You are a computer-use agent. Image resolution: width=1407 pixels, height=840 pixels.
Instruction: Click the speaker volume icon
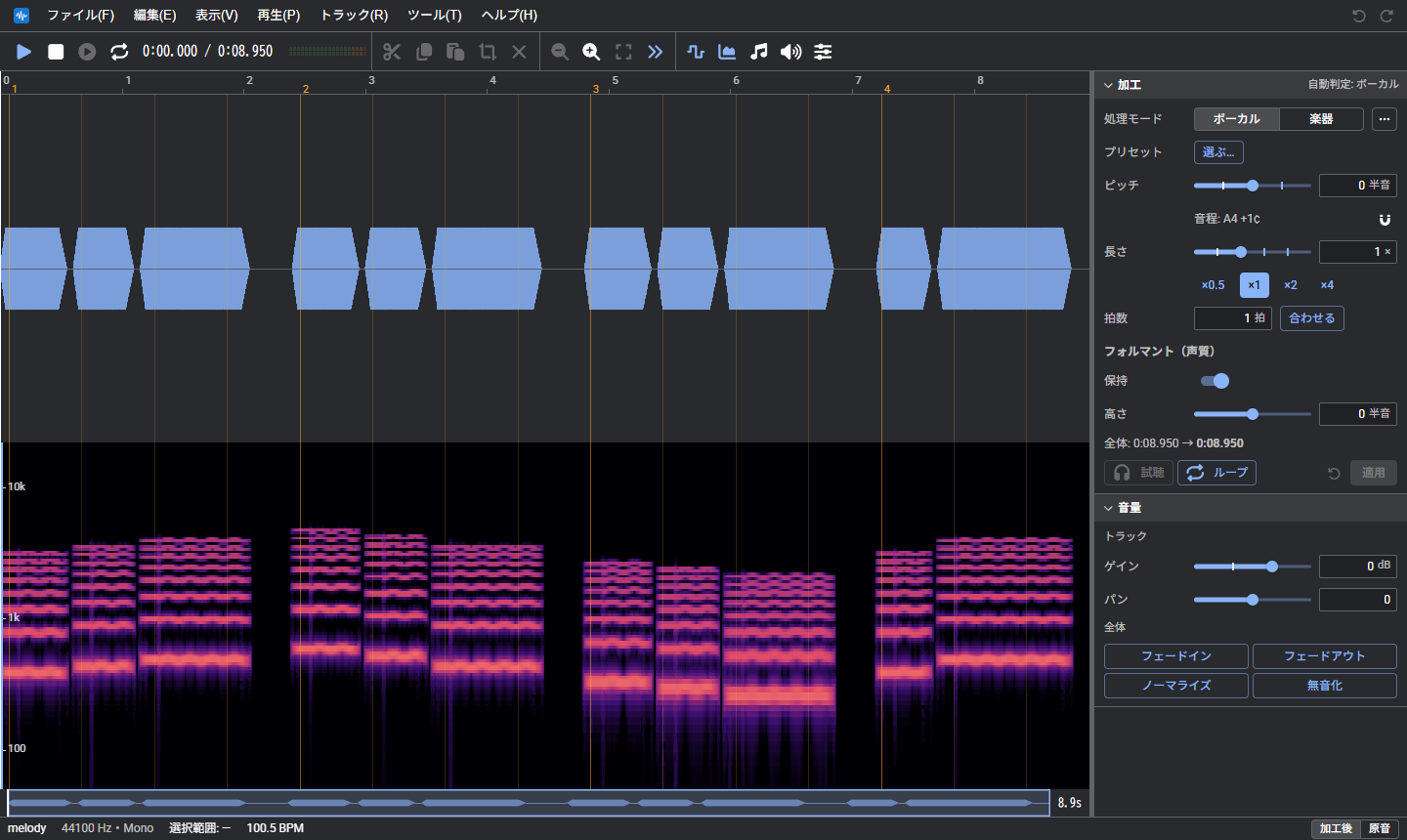pos(791,52)
